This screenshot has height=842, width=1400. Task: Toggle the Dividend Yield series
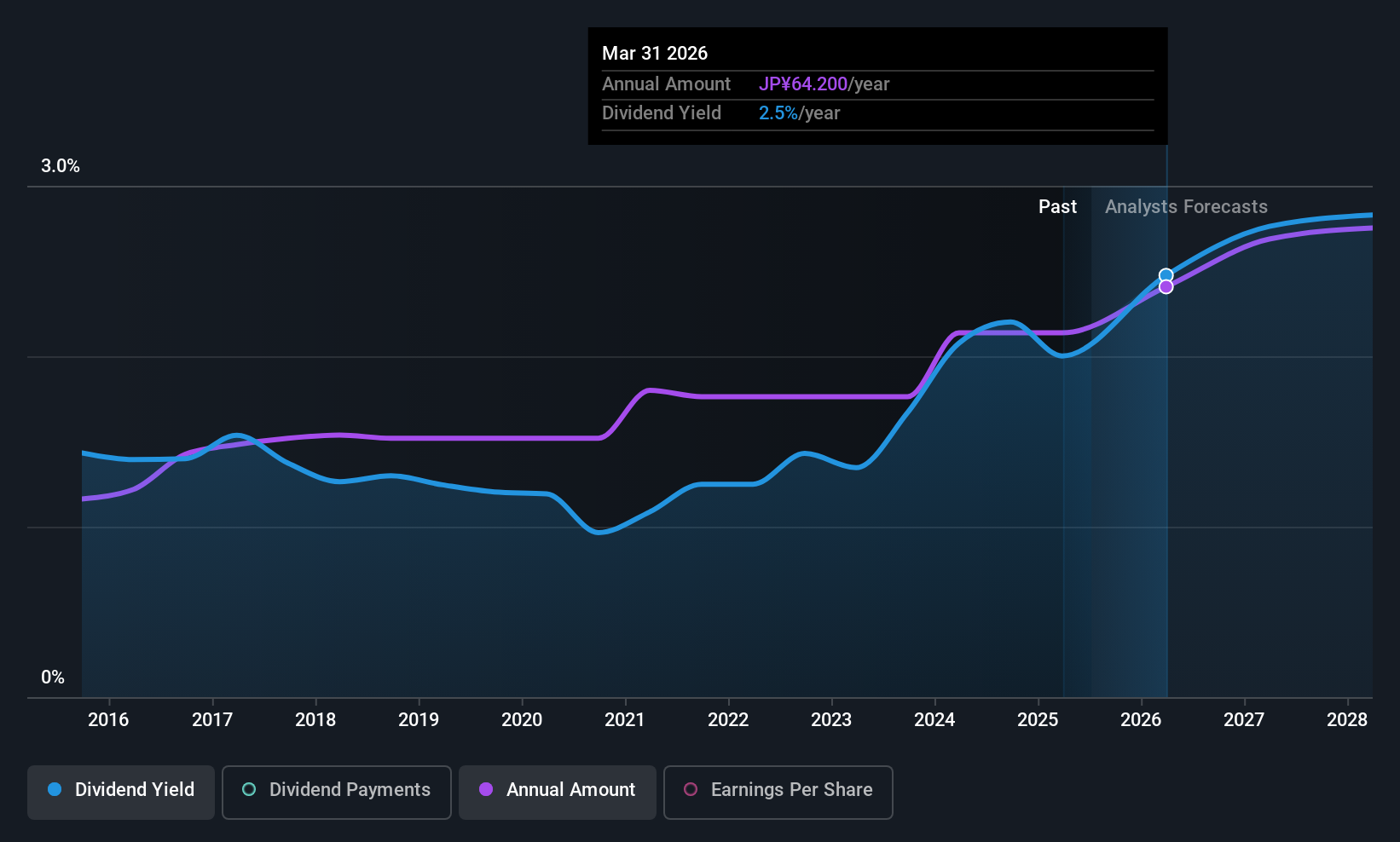point(121,793)
